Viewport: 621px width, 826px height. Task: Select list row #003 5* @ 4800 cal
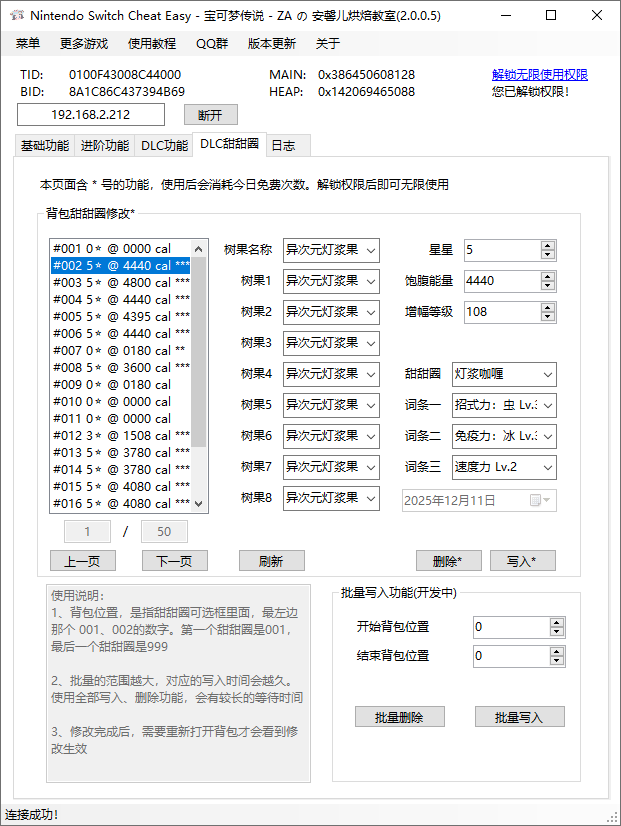pos(121,283)
